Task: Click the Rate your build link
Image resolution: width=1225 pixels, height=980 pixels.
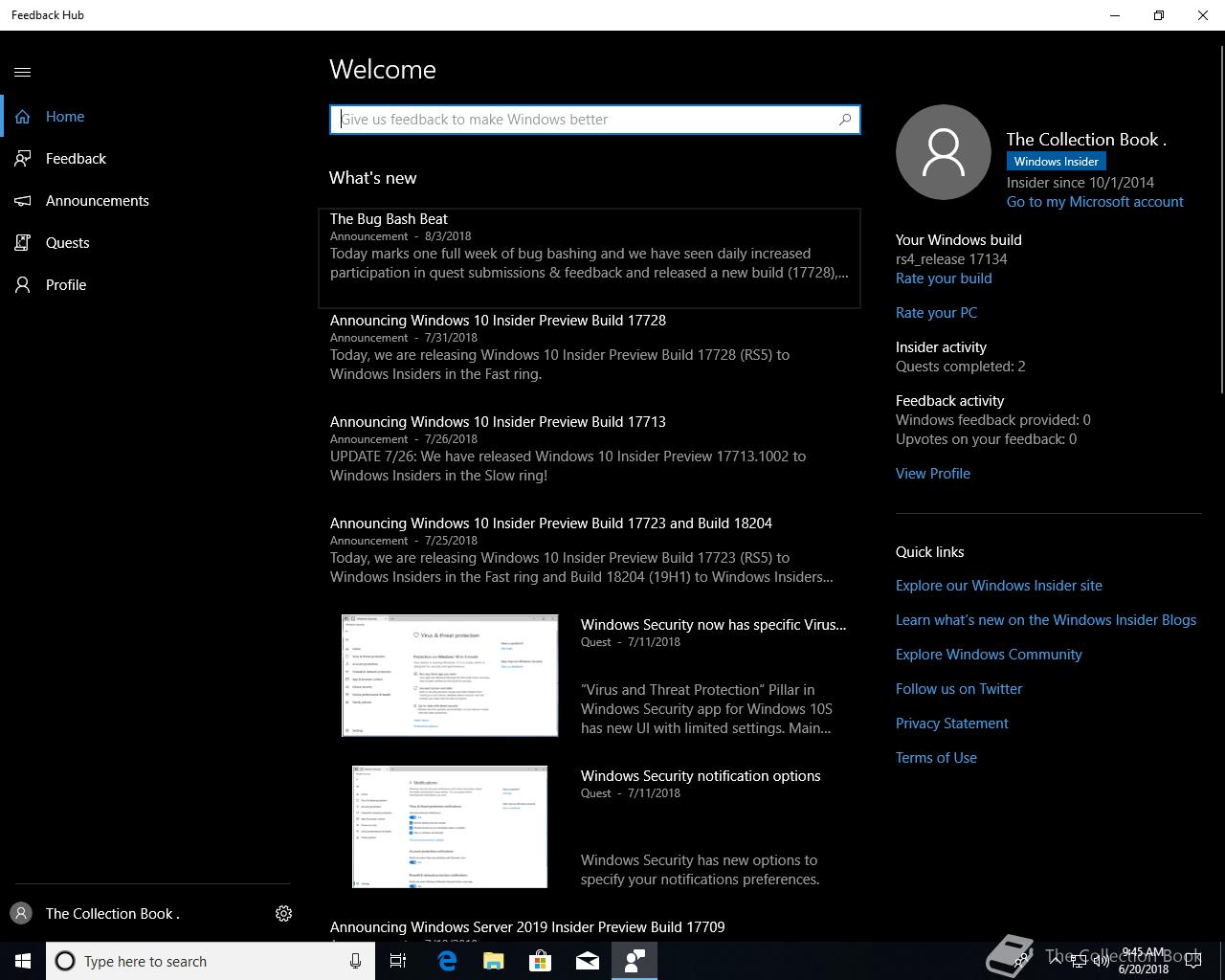Action: pos(944,278)
